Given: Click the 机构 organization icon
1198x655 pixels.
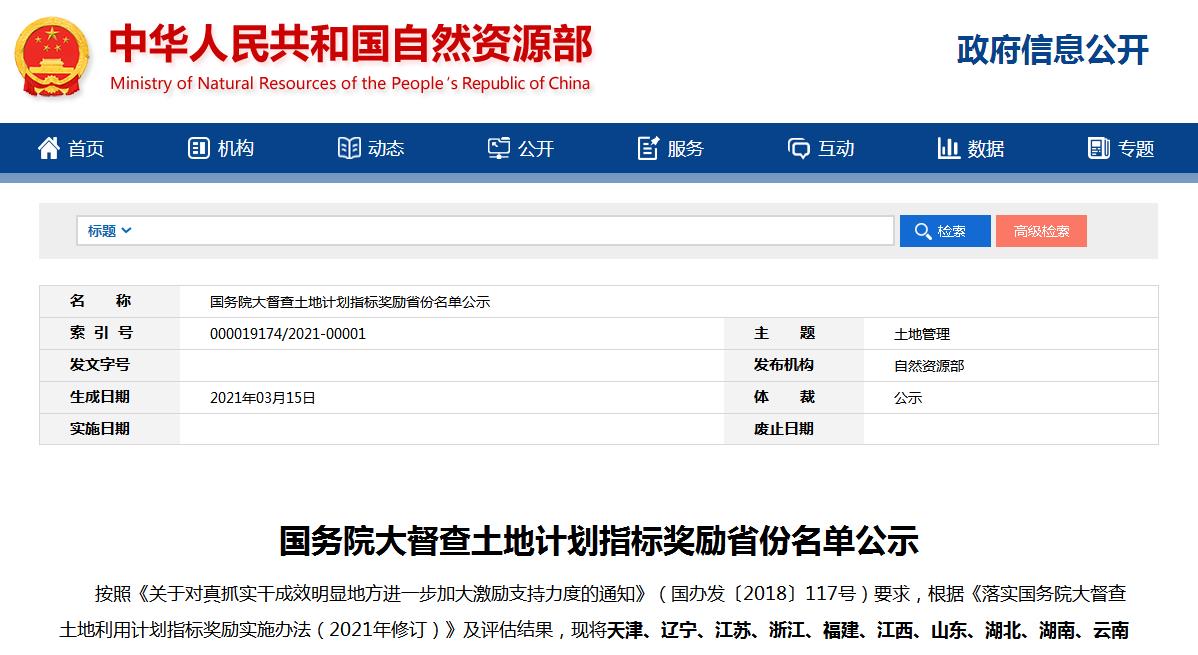Looking at the screenshot, I should (198, 148).
